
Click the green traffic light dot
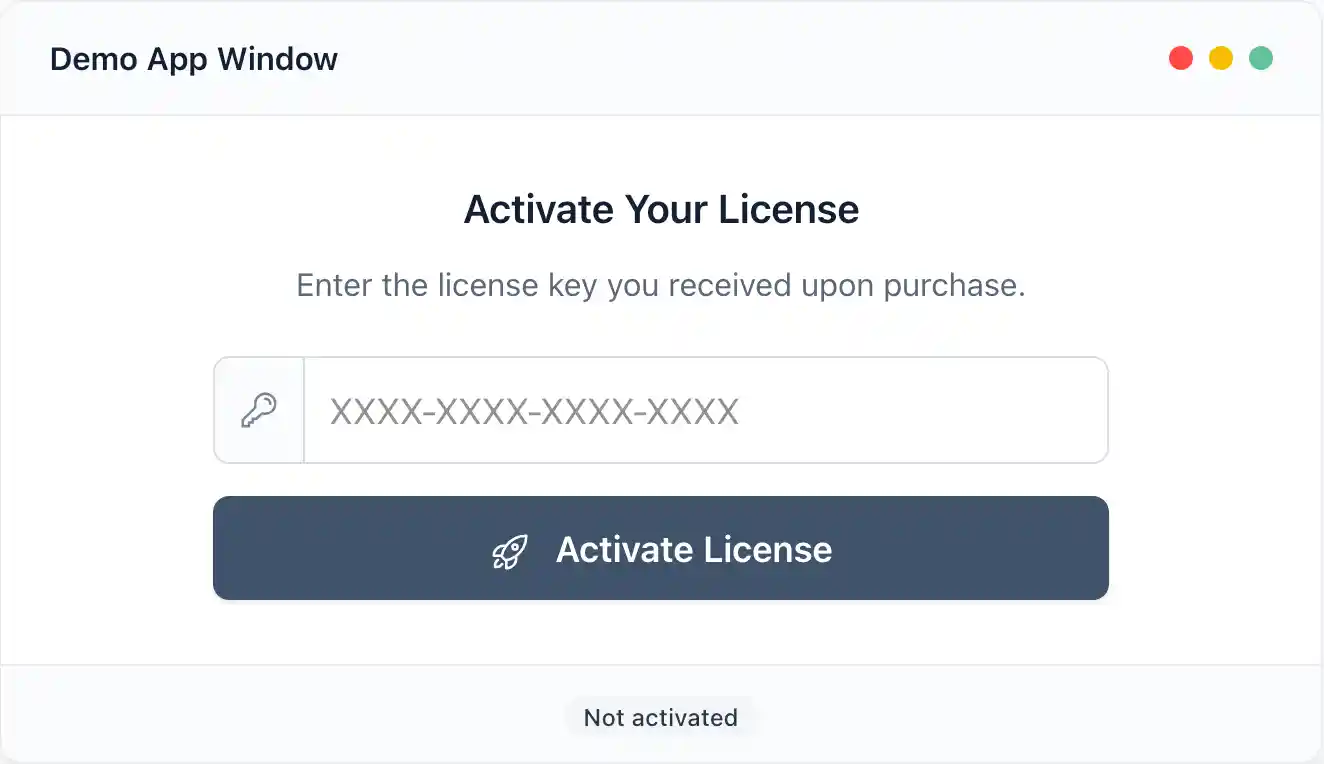click(1261, 58)
